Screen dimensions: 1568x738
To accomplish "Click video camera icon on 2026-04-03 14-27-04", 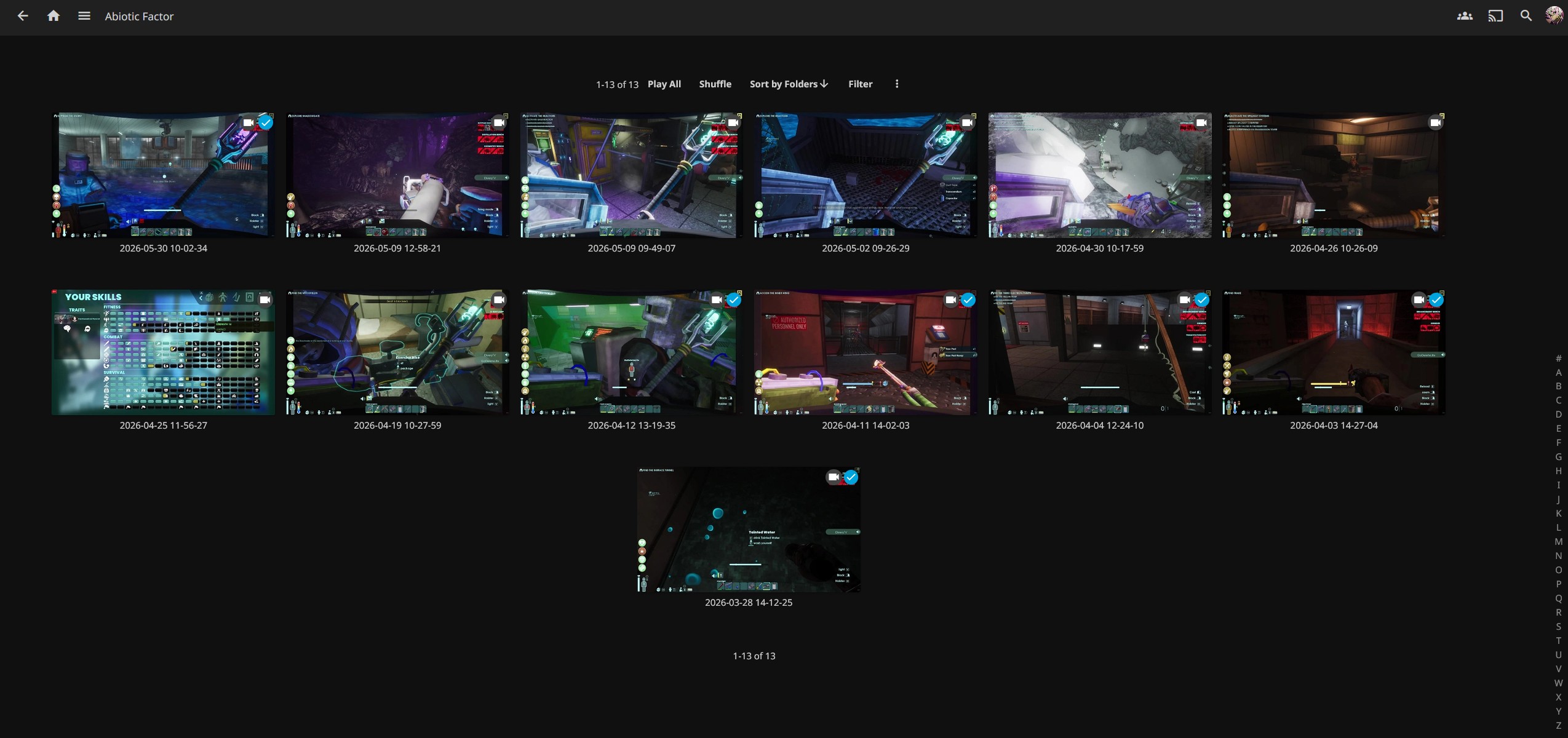I will coord(1419,300).
